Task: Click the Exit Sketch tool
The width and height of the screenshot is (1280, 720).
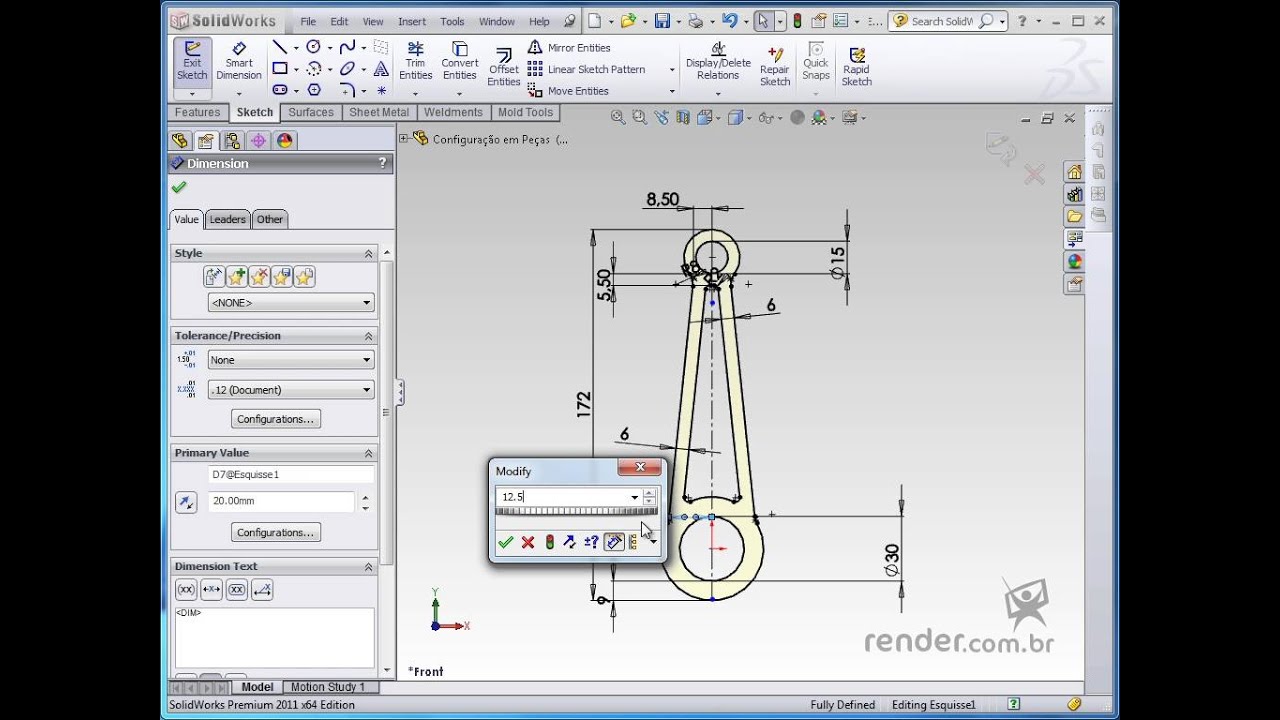Action: click(192, 62)
